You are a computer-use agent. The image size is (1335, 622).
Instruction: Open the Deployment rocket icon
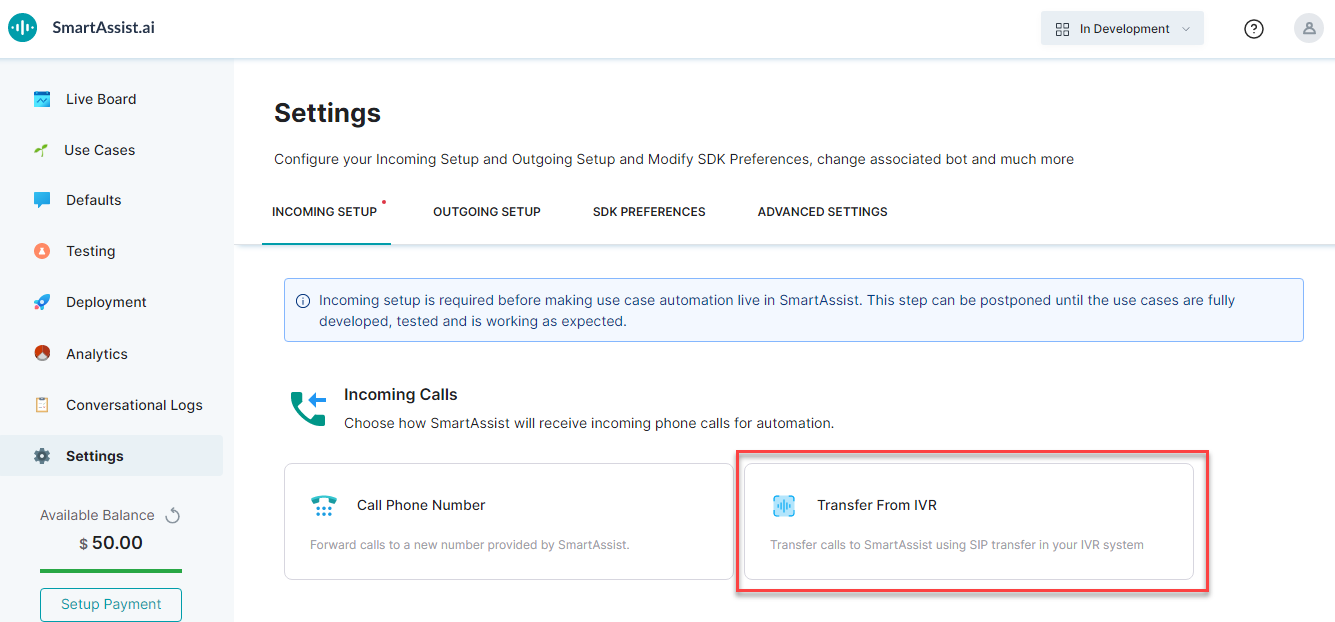pyautogui.click(x=42, y=302)
